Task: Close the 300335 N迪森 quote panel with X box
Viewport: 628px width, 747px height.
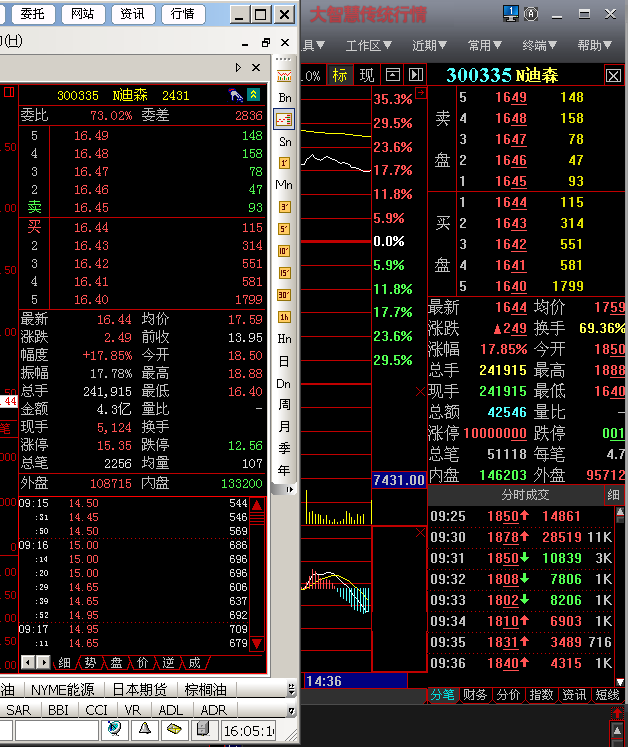Action: tap(613, 75)
